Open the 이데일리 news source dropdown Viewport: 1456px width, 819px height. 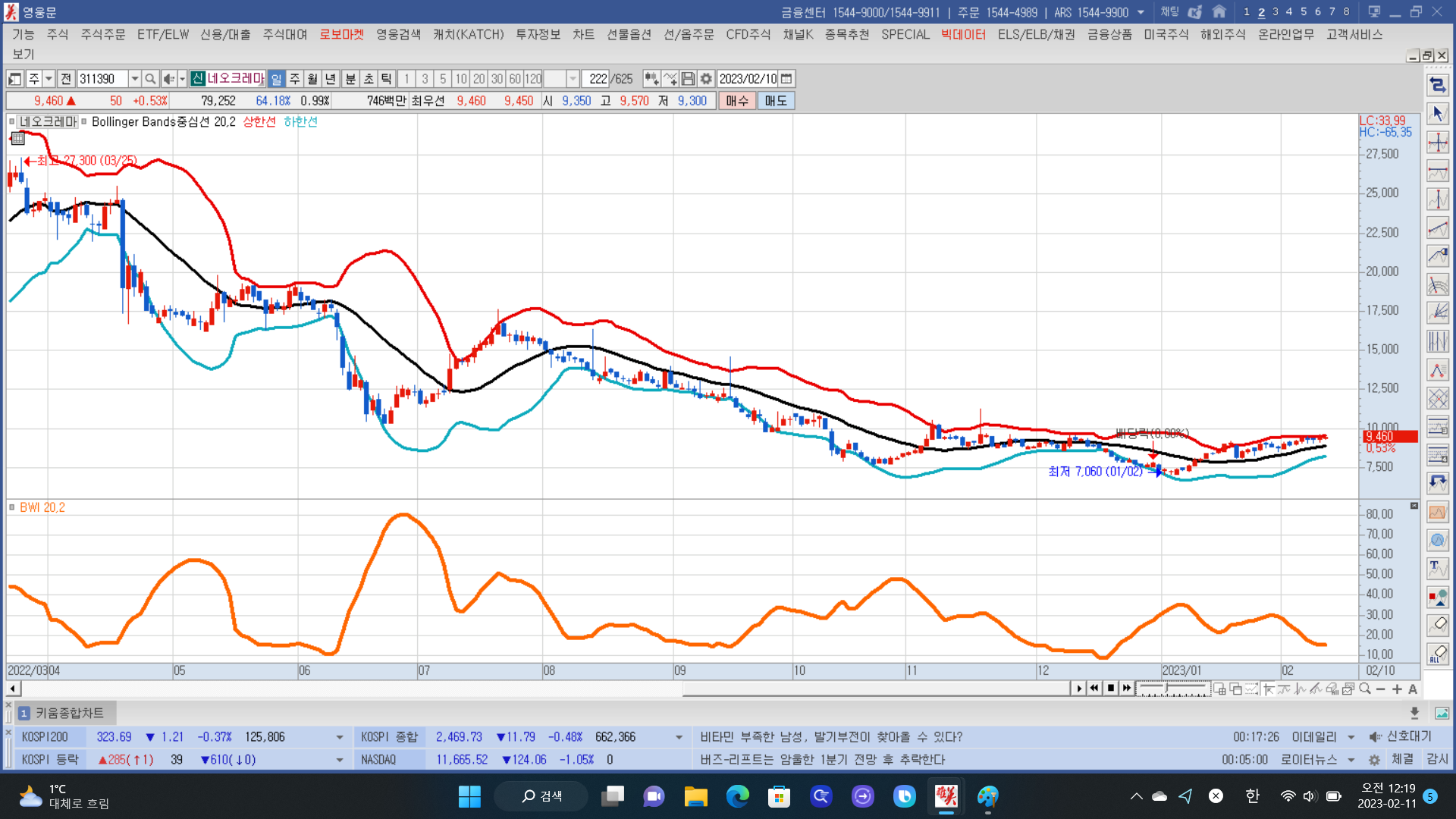(1351, 737)
